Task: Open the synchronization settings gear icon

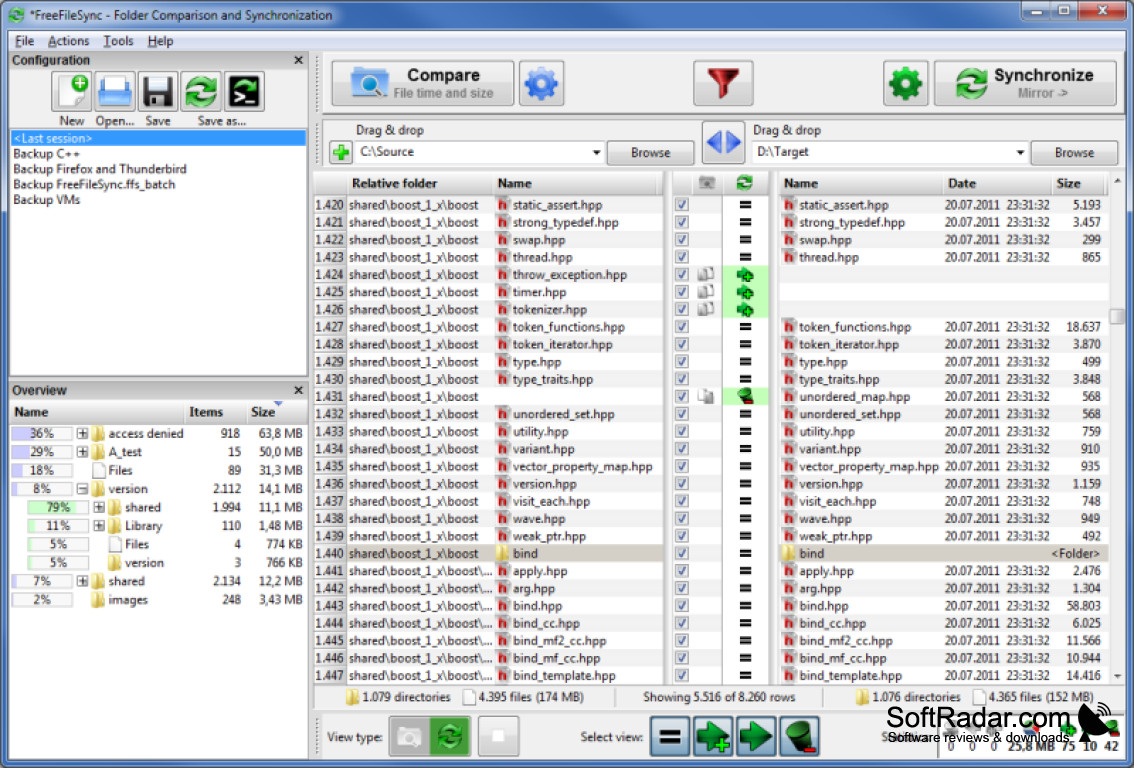Action: point(905,83)
